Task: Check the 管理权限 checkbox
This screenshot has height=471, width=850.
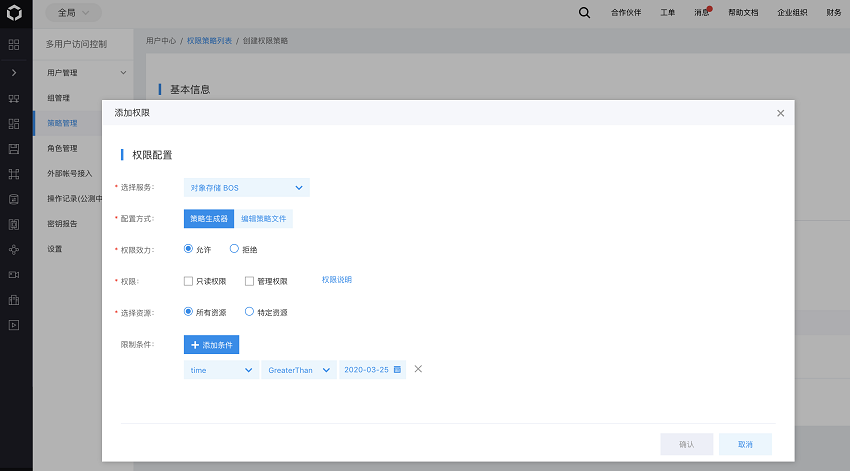Action: [x=249, y=281]
